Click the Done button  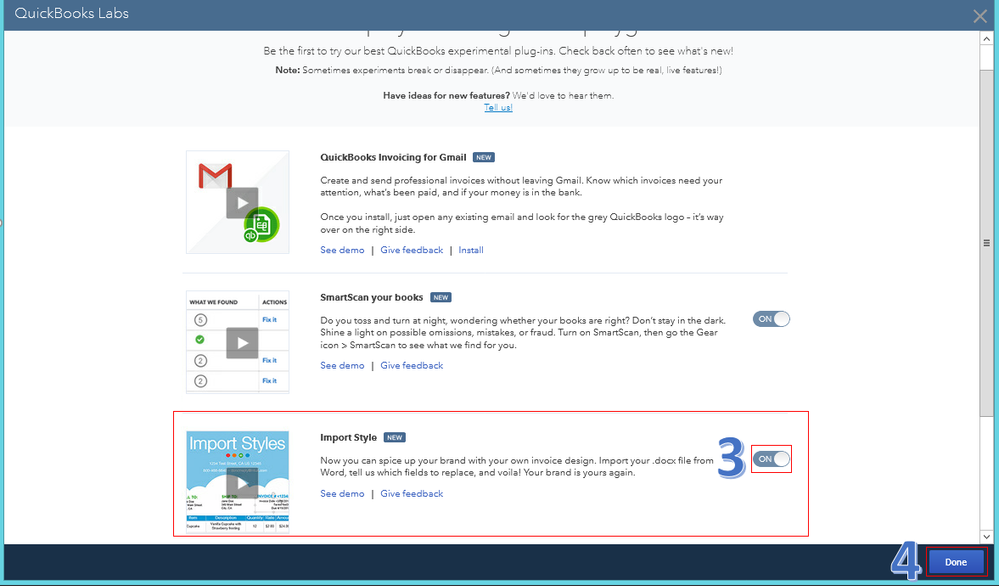point(956,562)
